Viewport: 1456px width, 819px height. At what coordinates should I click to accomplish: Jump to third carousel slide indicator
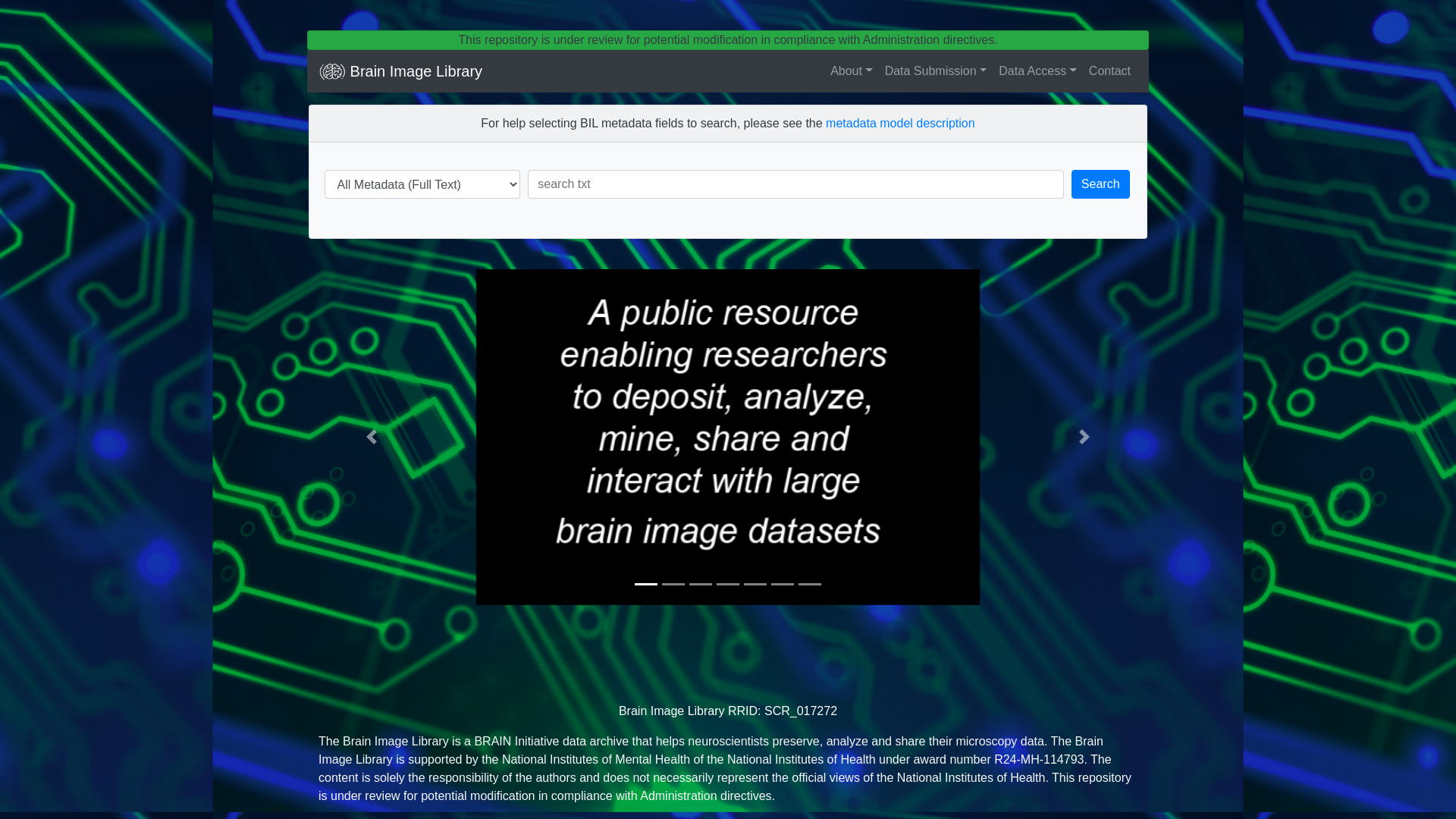point(701,584)
